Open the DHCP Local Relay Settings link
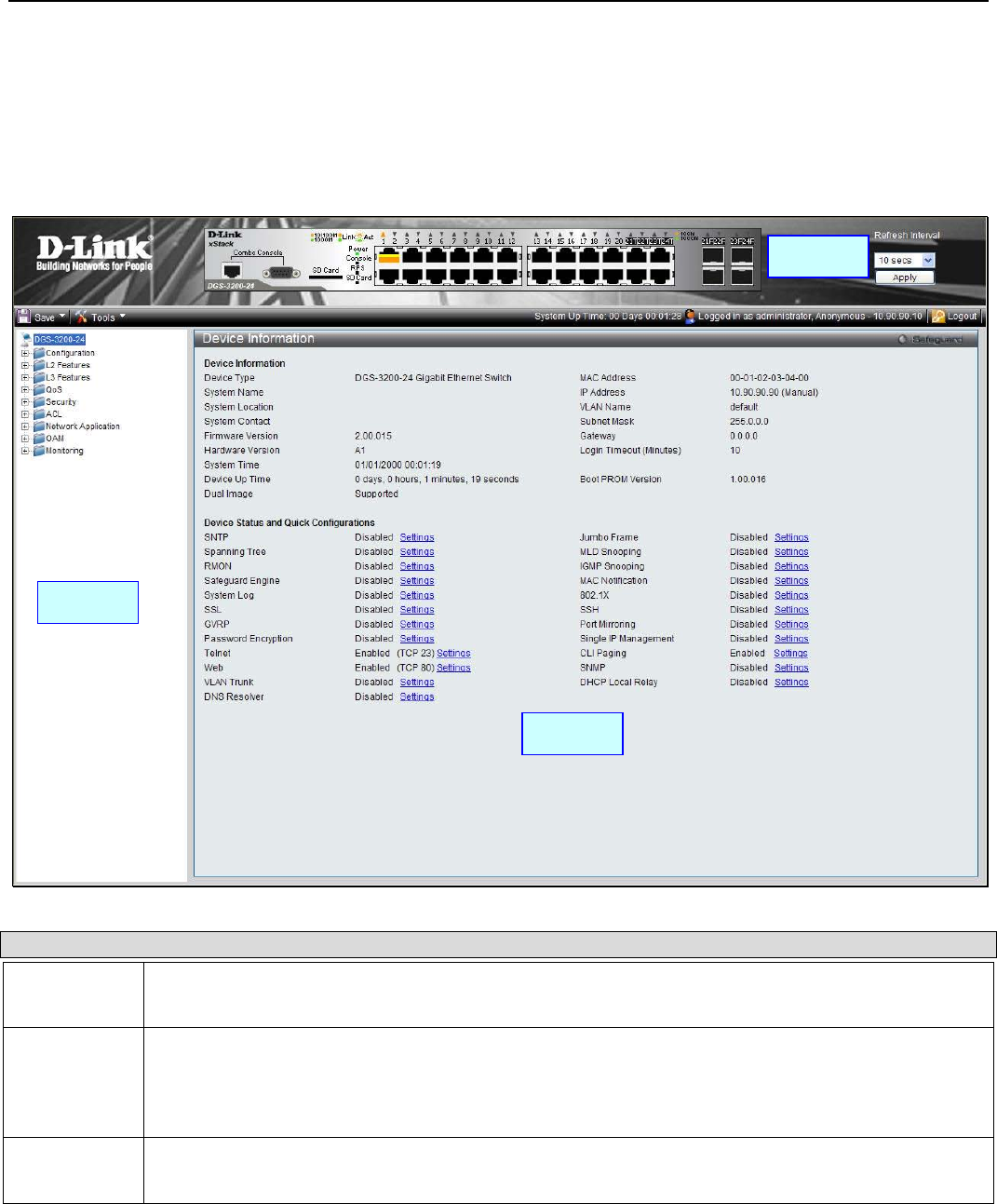Image resolution: width=997 pixels, height=1204 pixels. [791, 683]
